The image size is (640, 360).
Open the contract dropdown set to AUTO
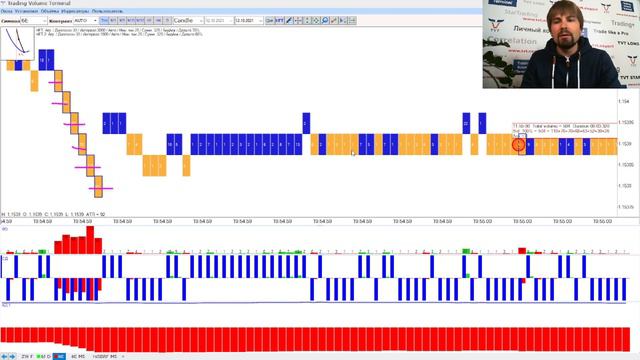(85, 20)
